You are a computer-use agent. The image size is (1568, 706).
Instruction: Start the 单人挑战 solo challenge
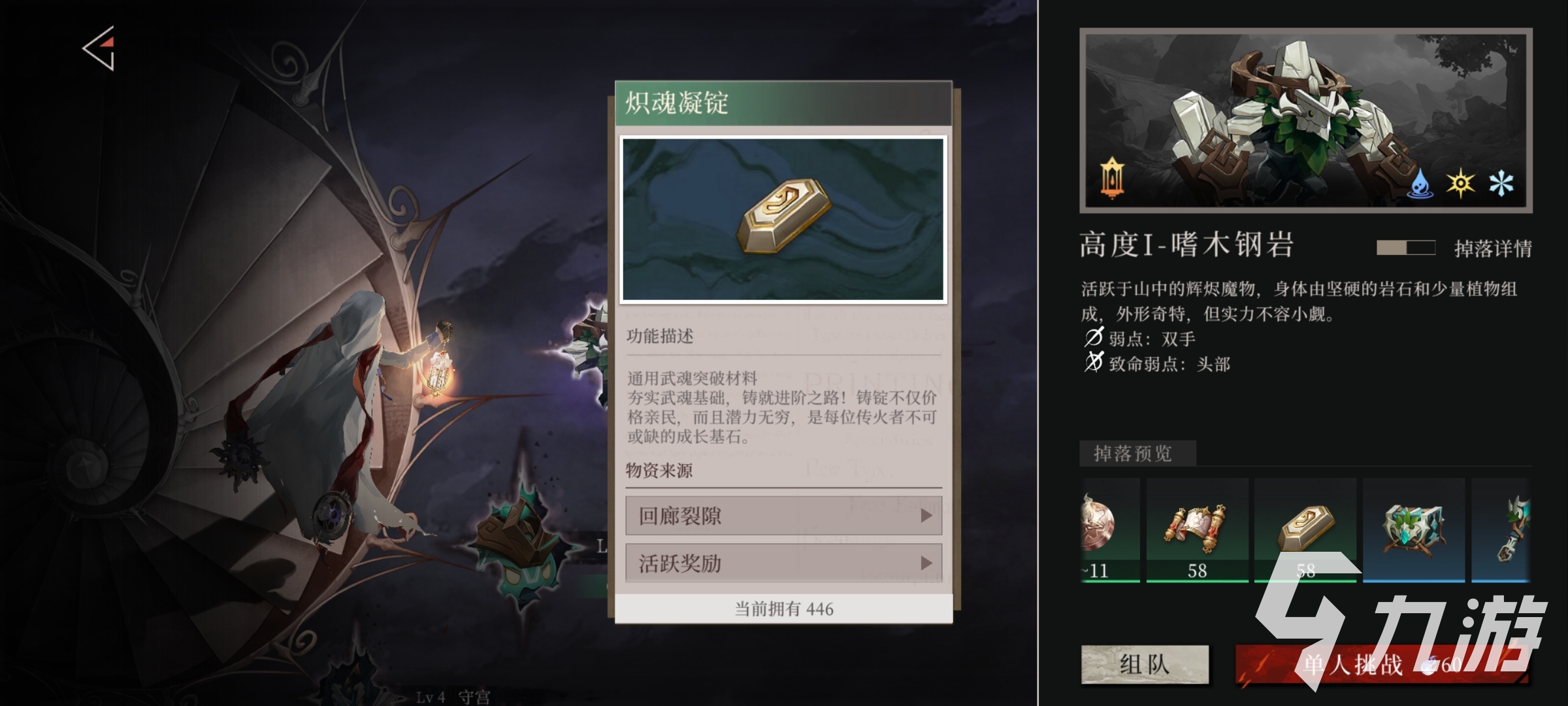point(1380,665)
